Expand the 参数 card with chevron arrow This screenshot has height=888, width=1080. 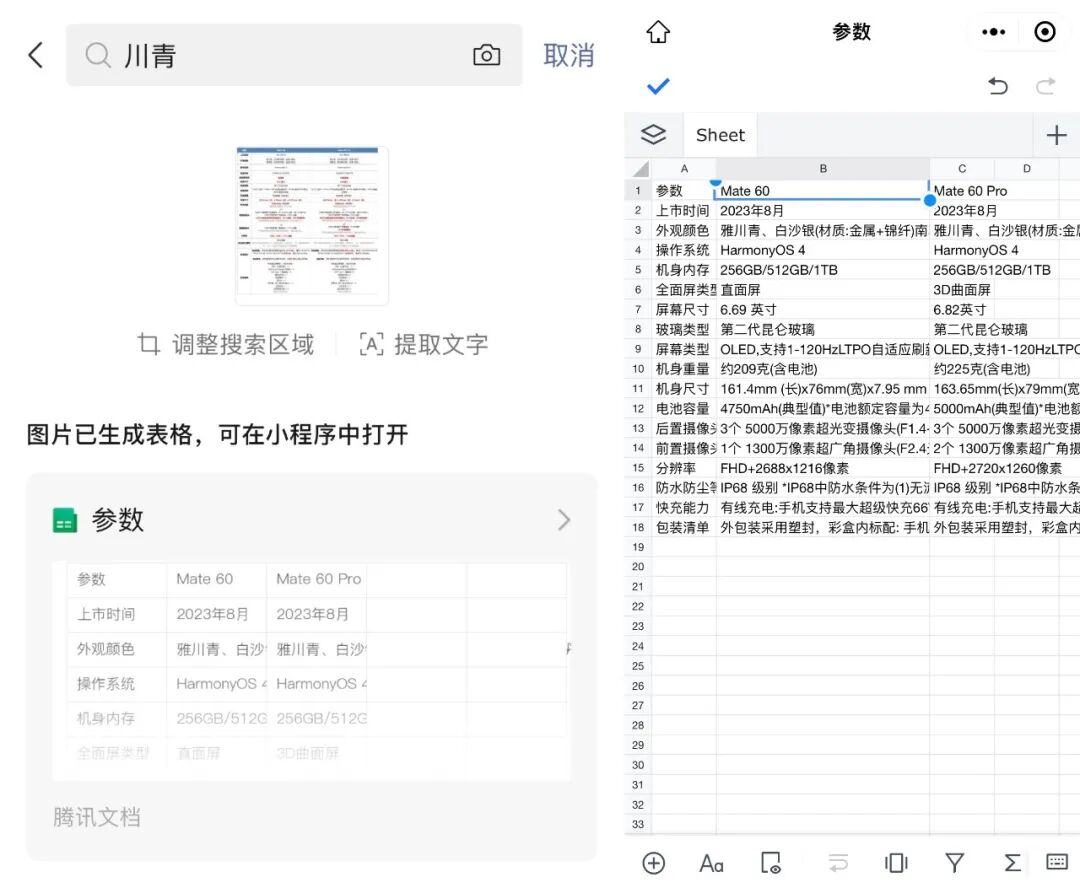pyautogui.click(x=564, y=519)
